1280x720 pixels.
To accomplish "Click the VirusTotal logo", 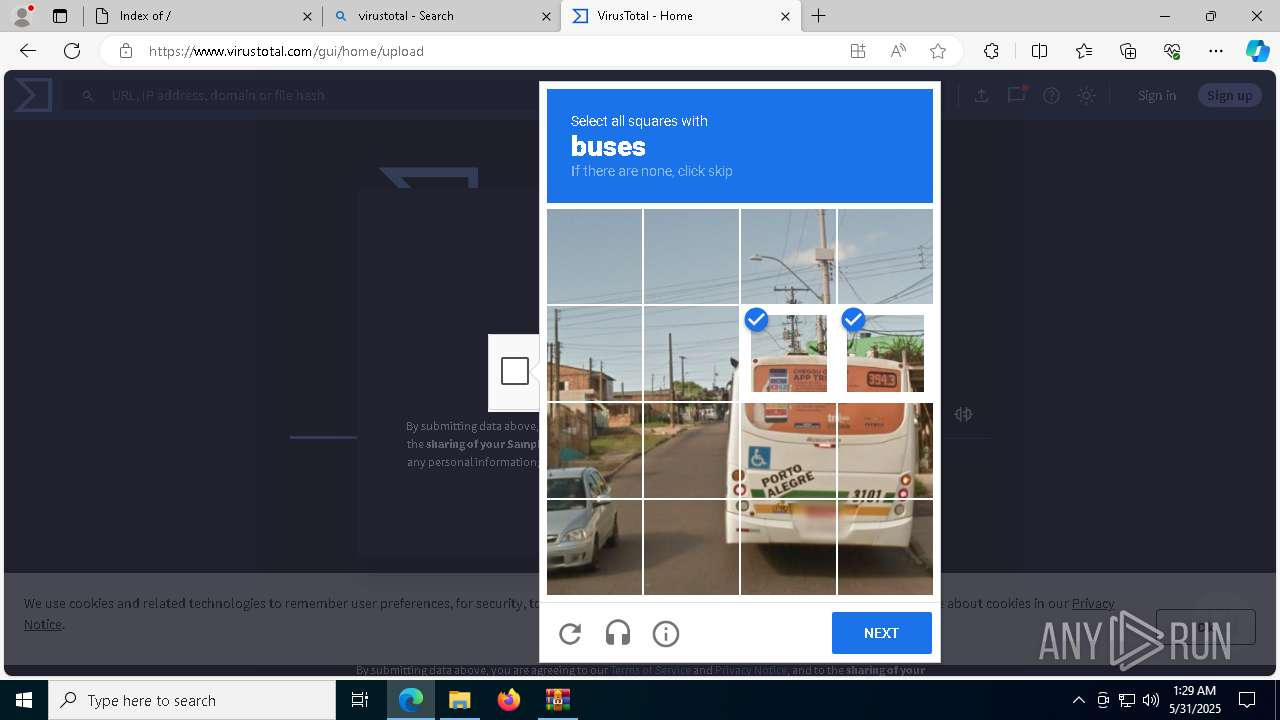I will [x=32, y=95].
